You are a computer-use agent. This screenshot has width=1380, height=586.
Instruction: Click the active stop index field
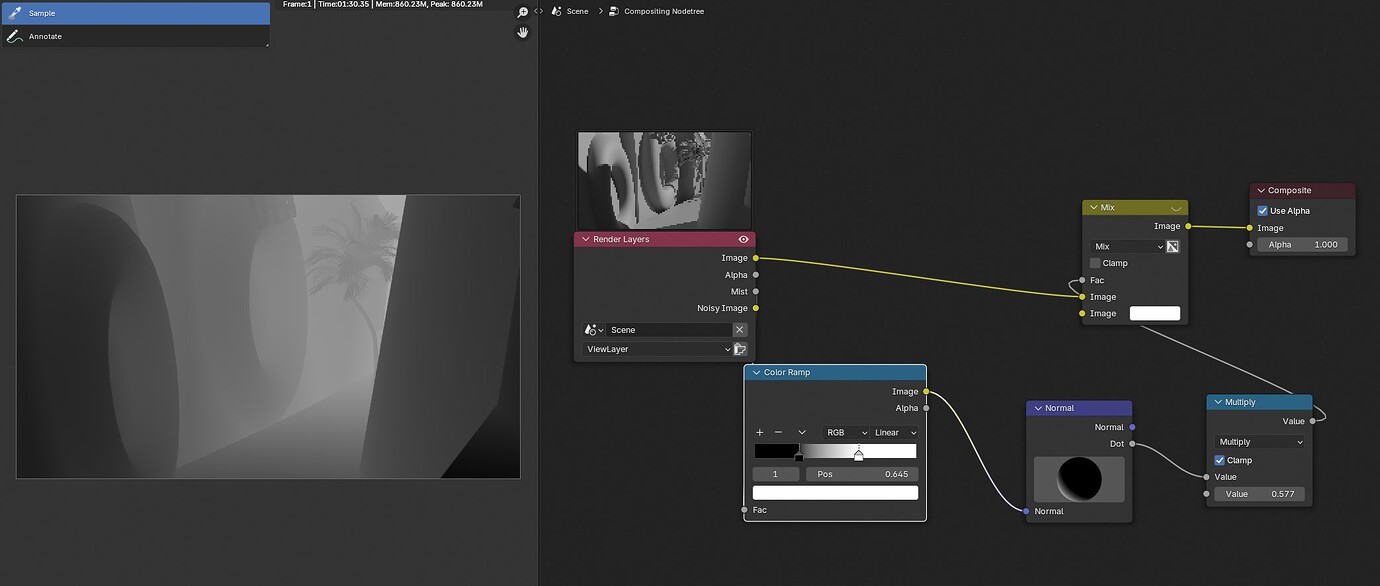[x=776, y=474]
